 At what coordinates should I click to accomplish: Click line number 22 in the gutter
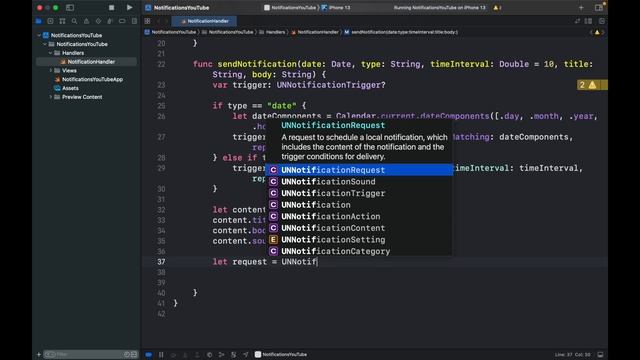(161, 64)
